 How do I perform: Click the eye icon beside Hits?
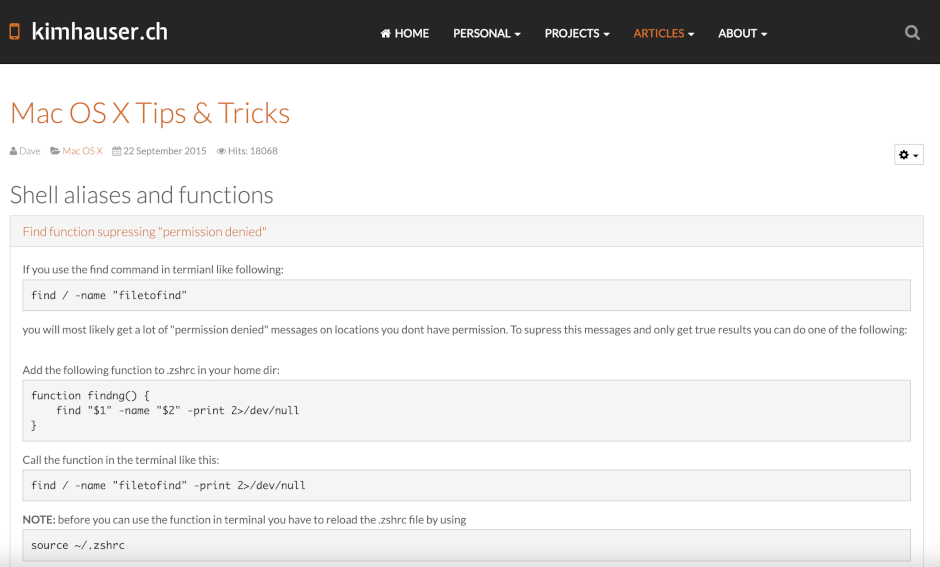(221, 151)
